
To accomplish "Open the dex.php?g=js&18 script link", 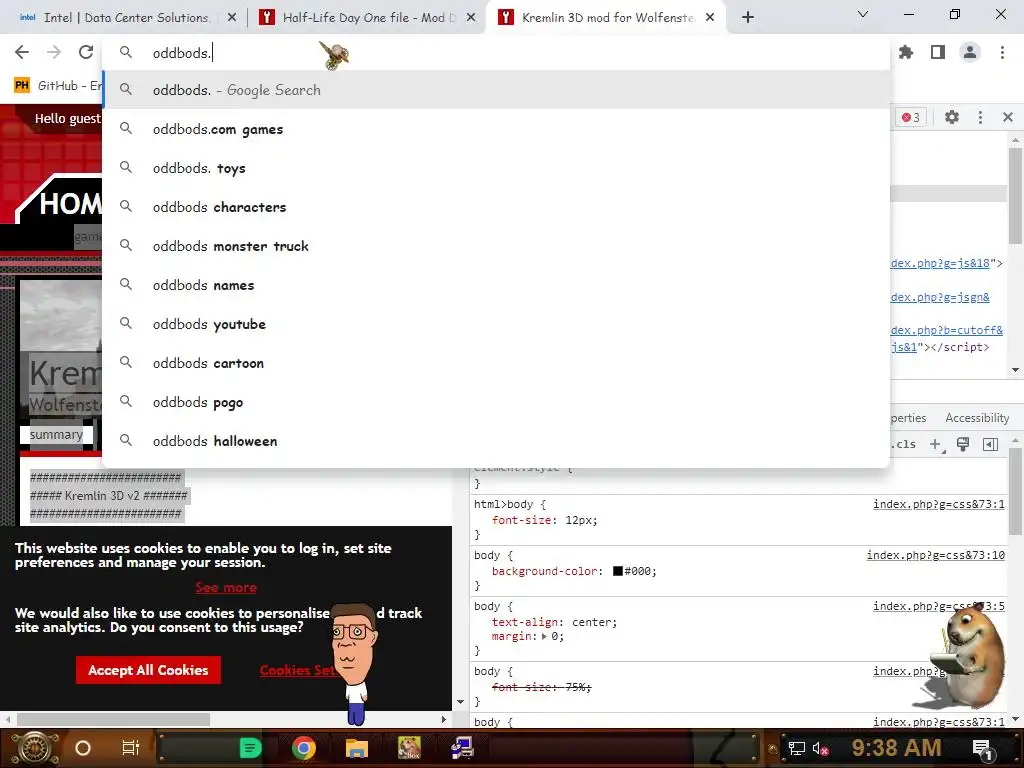I will (x=940, y=263).
